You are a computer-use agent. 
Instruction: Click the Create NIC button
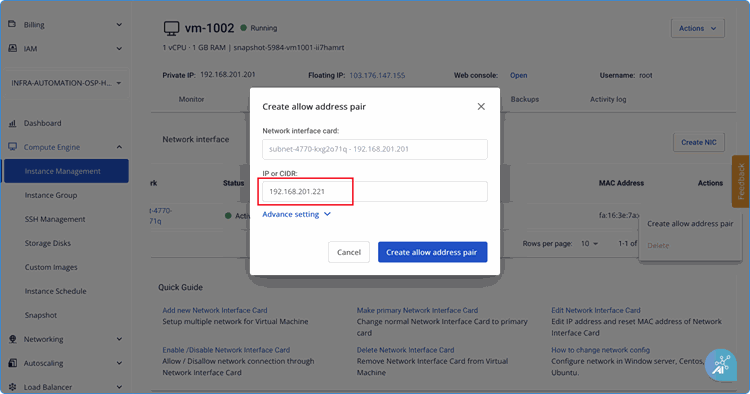click(x=699, y=142)
